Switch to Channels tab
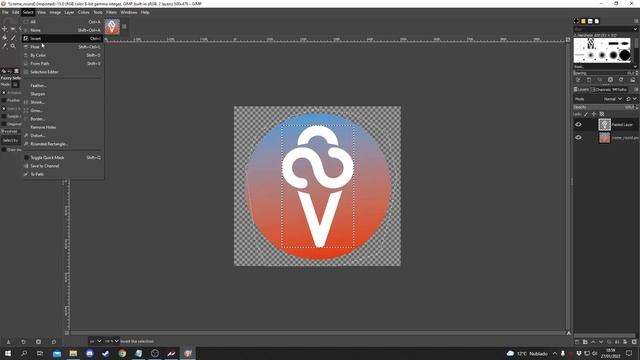Image resolution: width=640 pixels, height=360 pixels. point(601,89)
